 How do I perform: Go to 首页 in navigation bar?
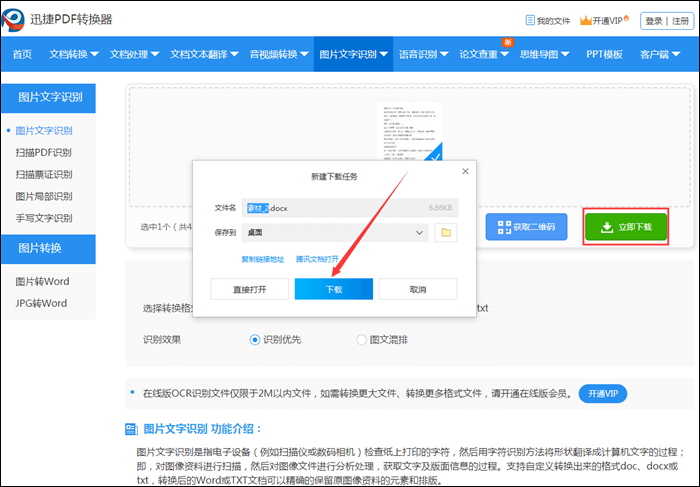tap(22, 54)
